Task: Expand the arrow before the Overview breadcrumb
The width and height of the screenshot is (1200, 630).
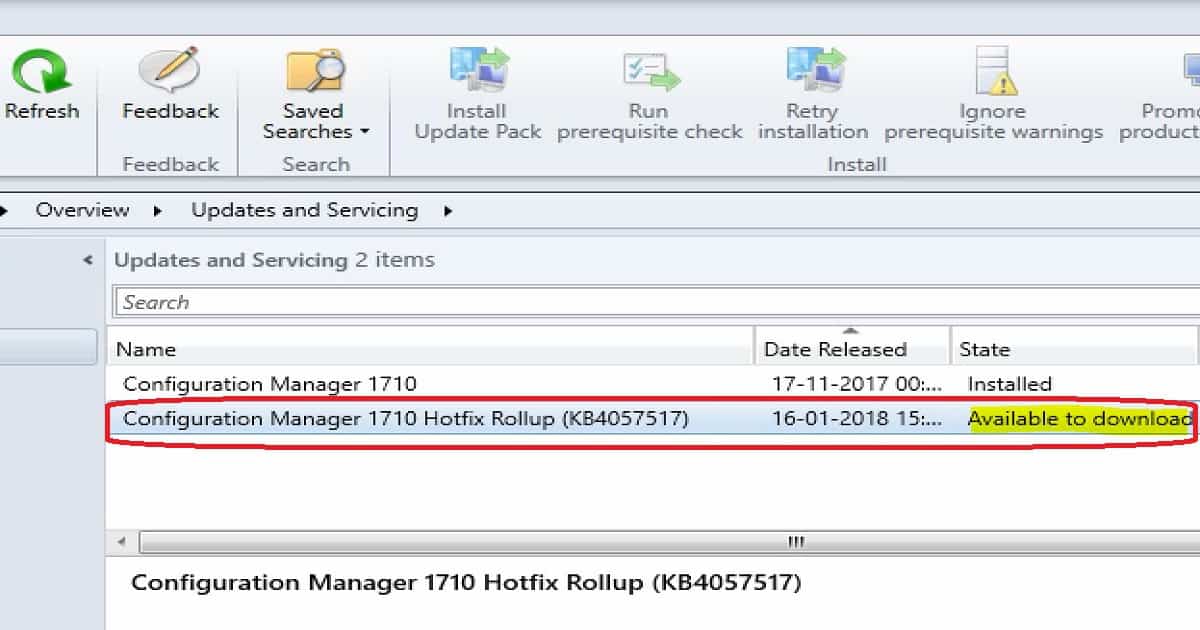Action: coord(4,211)
